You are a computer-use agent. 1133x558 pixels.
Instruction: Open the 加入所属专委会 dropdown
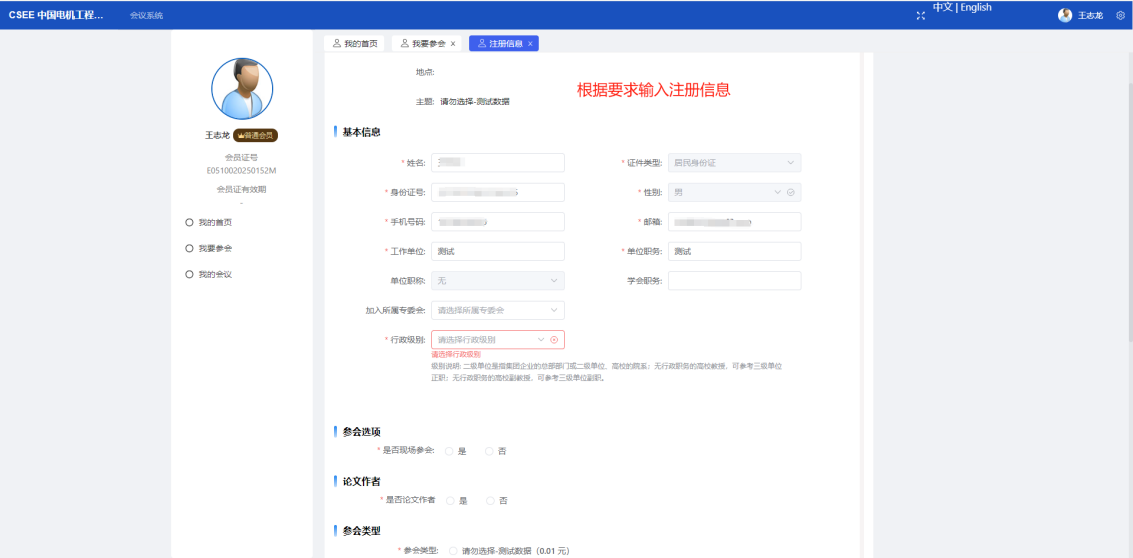497,311
